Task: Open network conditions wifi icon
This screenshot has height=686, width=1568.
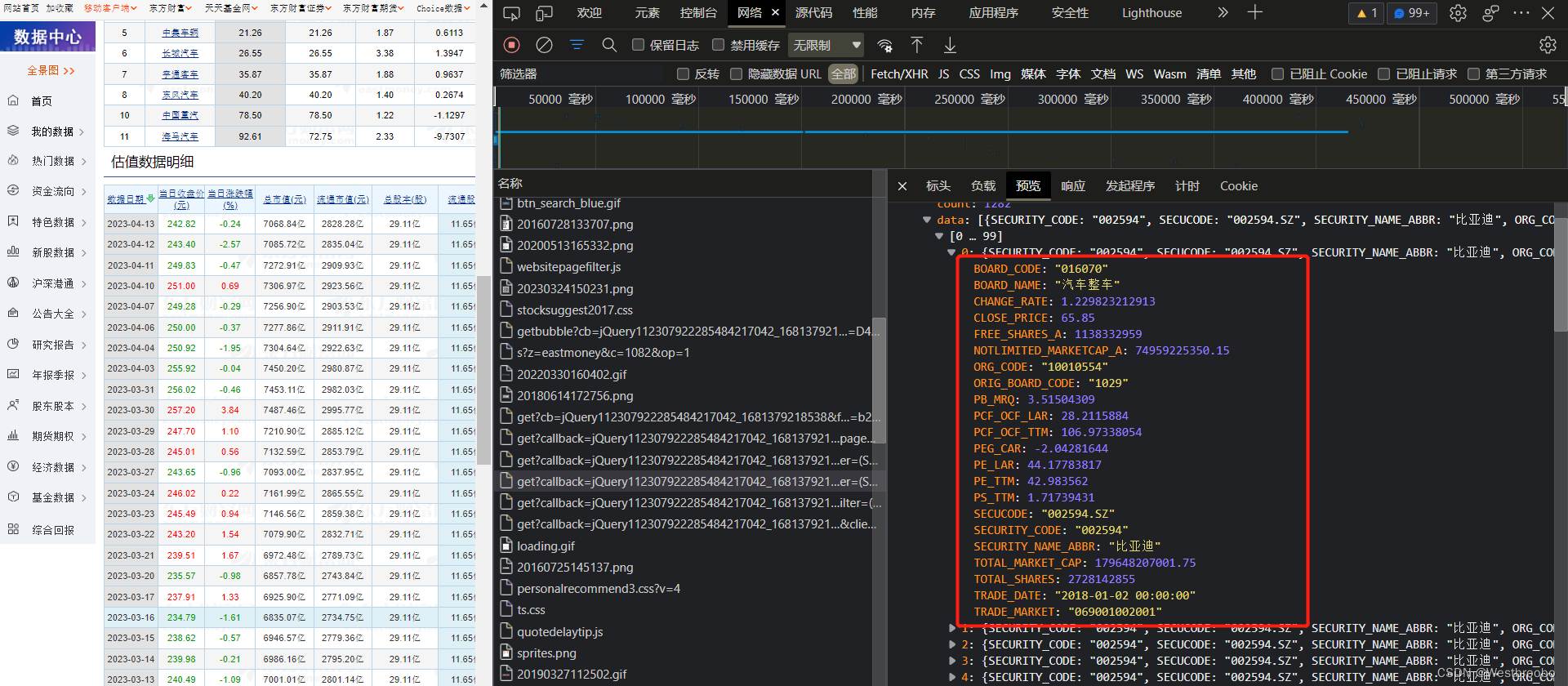Action: (884, 45)
